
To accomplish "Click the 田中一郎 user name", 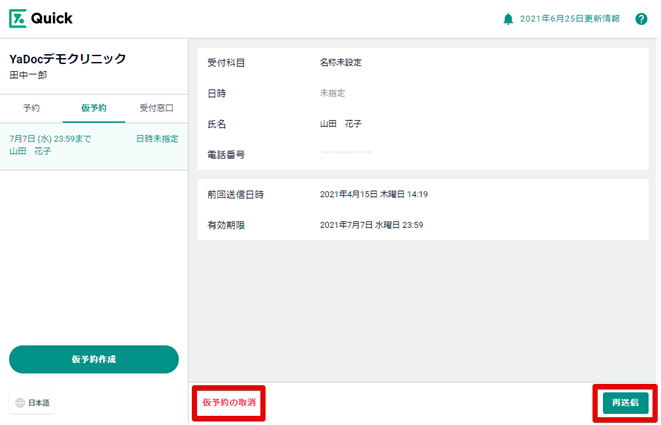I will [29, 75].
